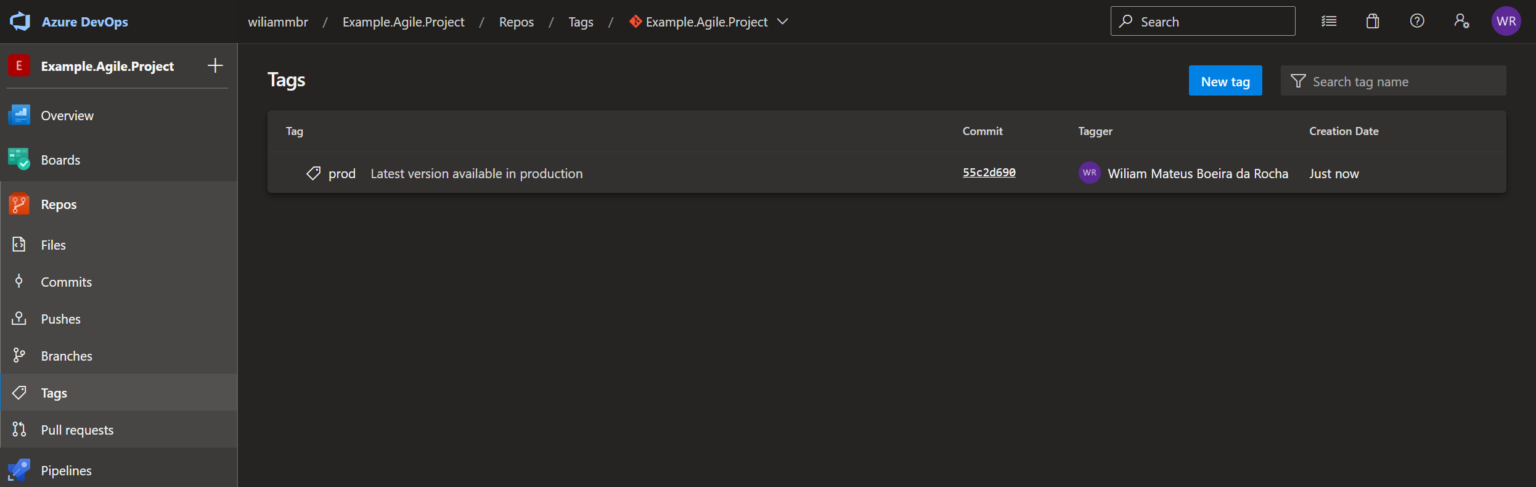Click the Tags breadcrumb
This screenshot has width=1536, height=487.
(x=581, y=22)
